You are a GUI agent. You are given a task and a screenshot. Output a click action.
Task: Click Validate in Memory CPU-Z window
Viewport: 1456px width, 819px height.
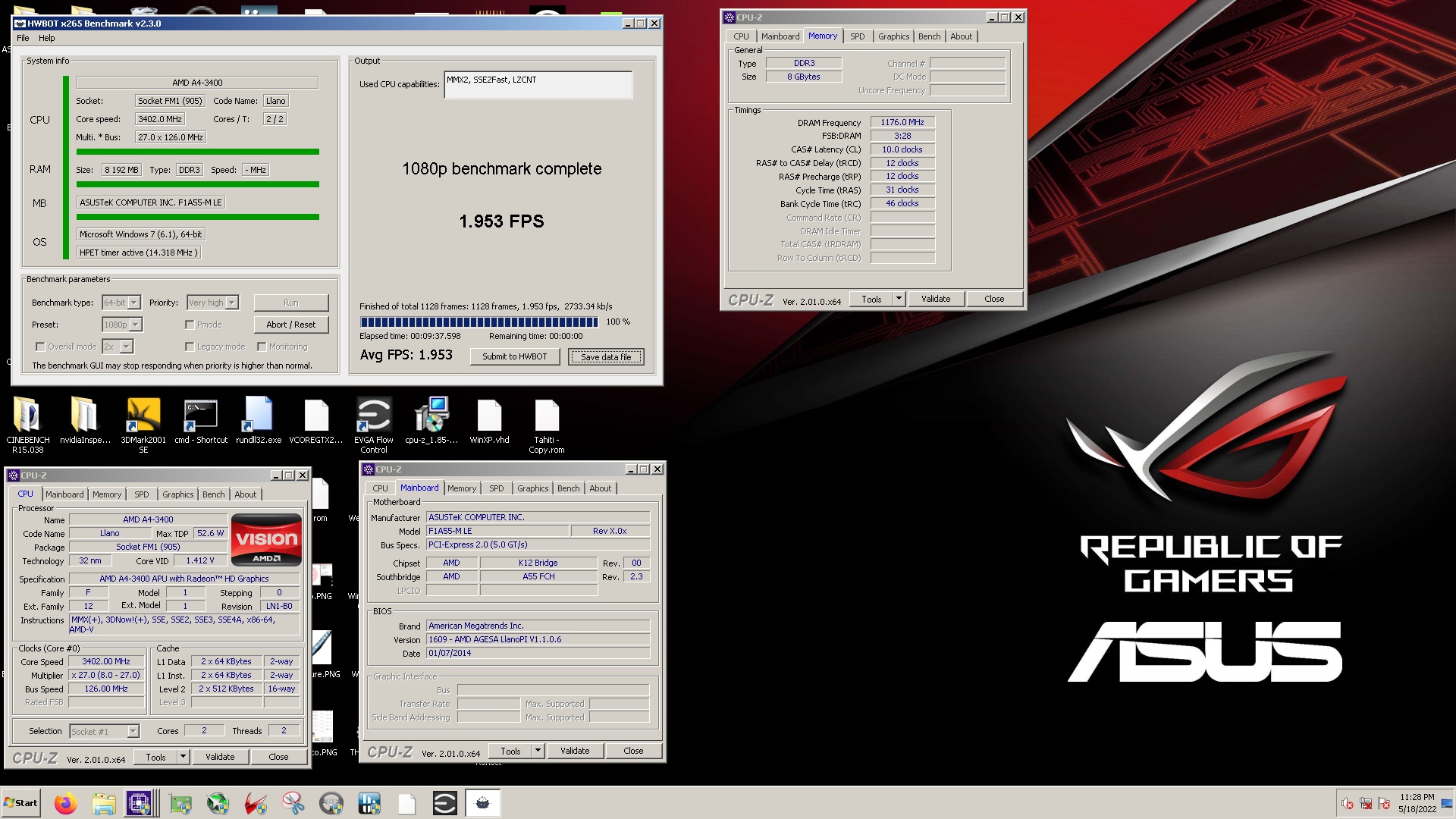click(936, 299)
